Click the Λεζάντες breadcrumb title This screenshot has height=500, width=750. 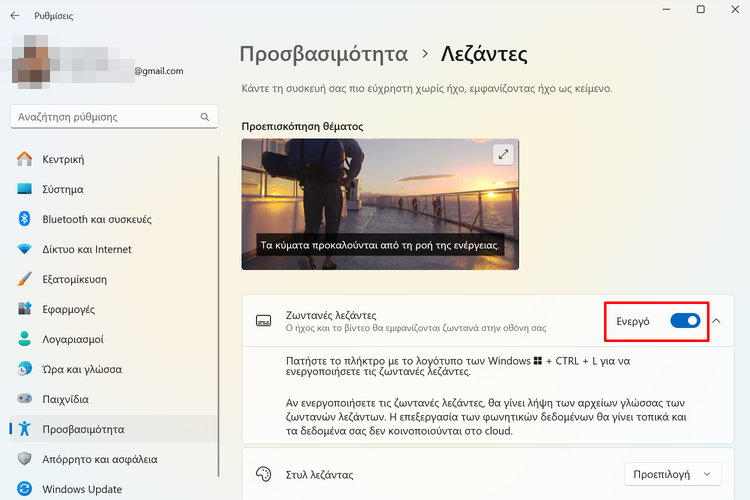pyautogui.click(x=484, y=54)
